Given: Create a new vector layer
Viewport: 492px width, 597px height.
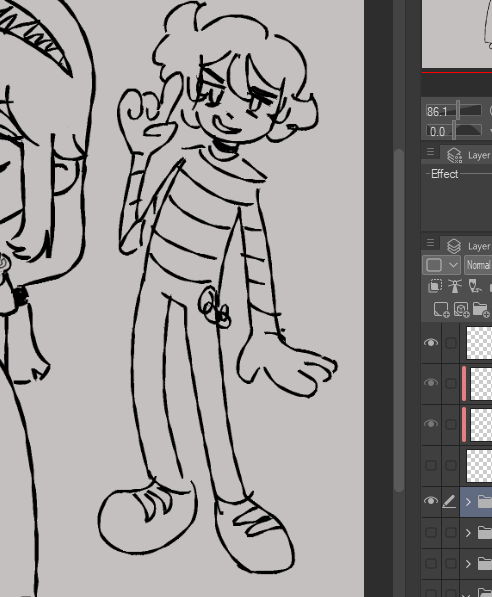Looking at the screenshot, I should pyautogui.click(x=461, y=310).
